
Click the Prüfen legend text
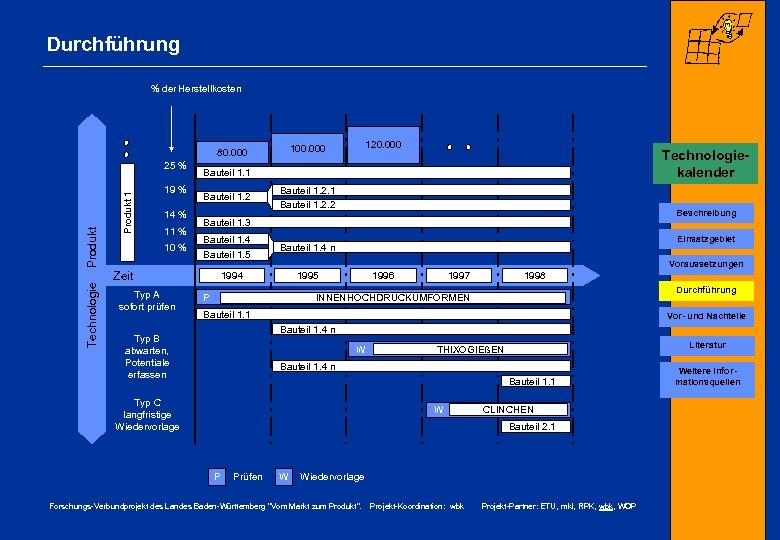click(x=248, y=476)
